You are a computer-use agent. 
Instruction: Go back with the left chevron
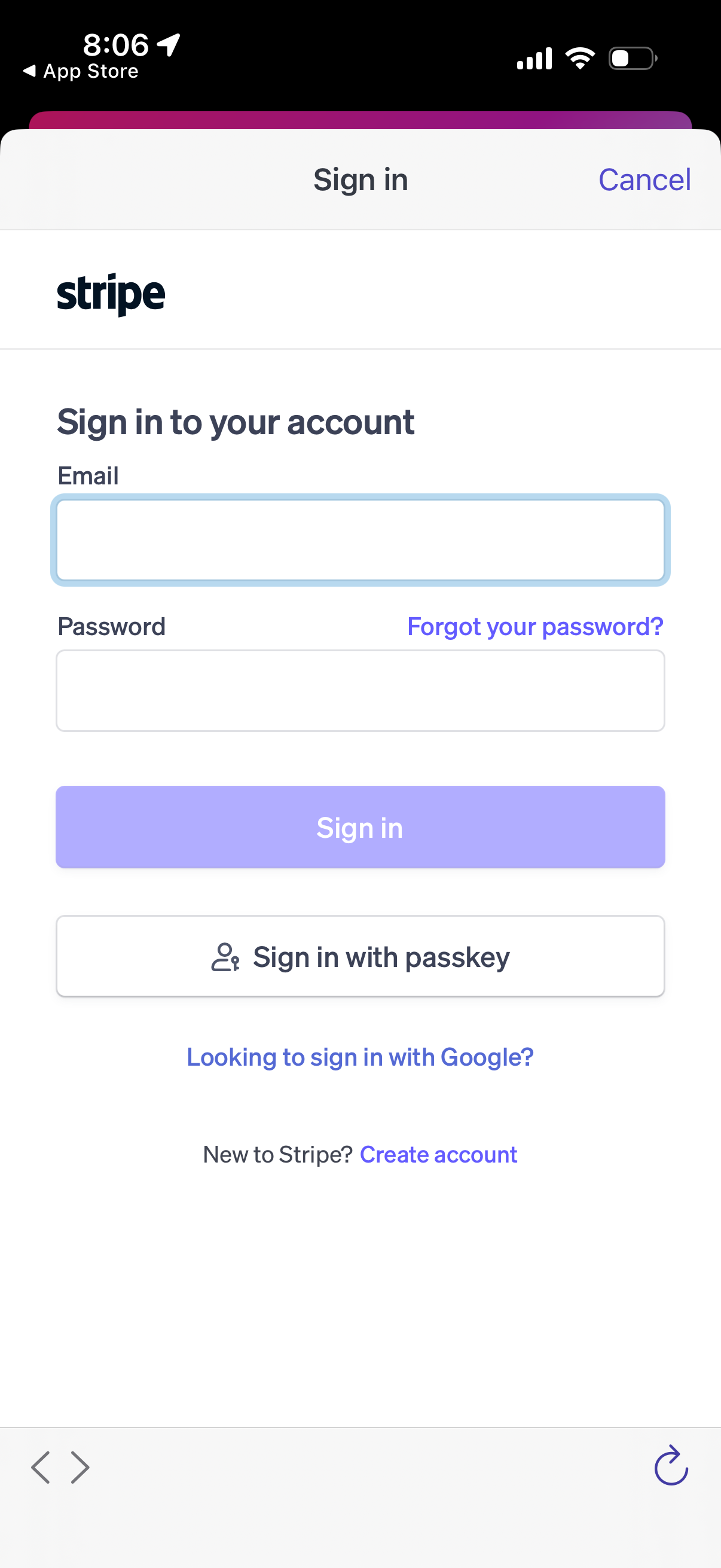(41, 1468)
